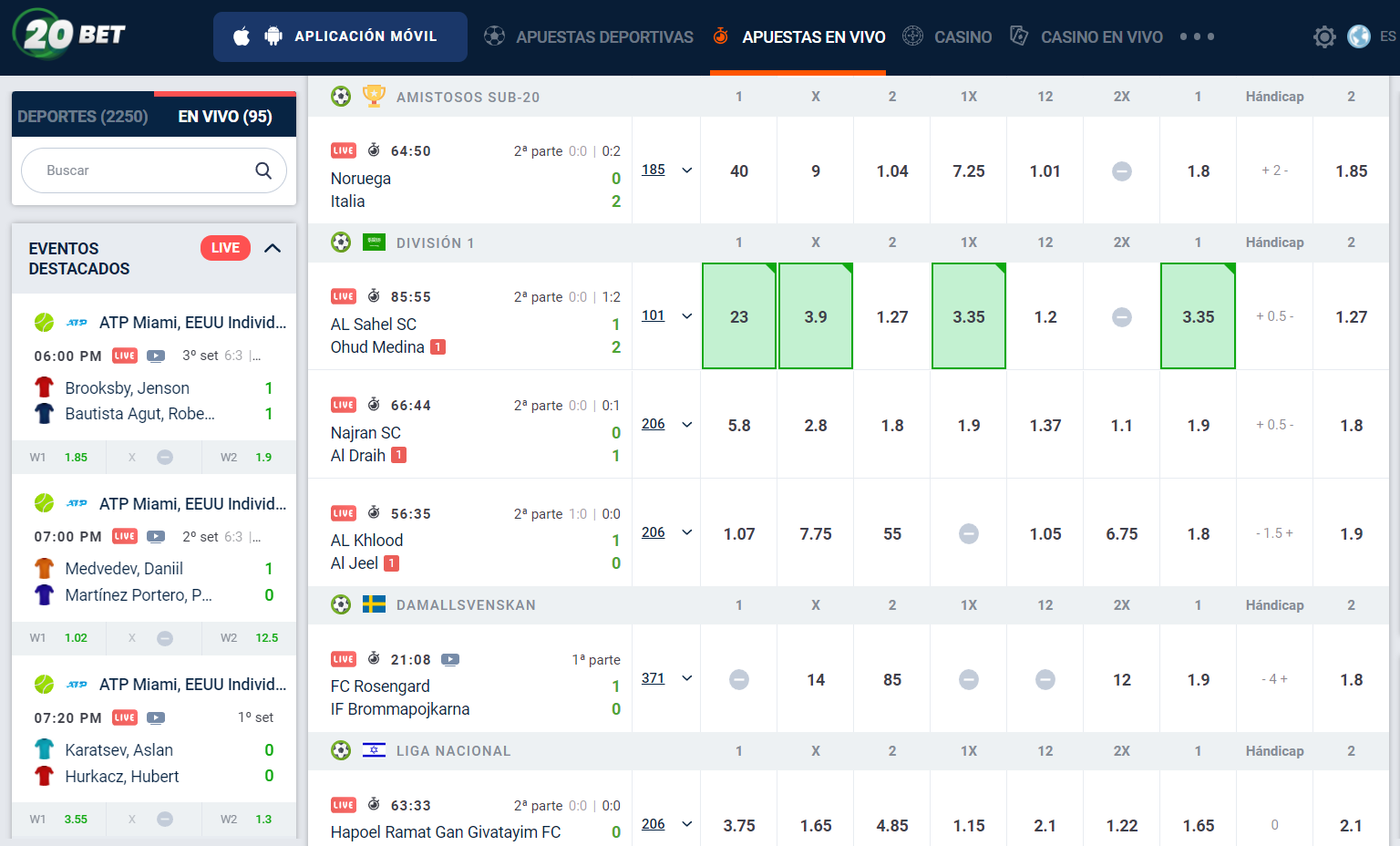Select odds 5.8 for Najran SC win
The image size is (1400, 846).
[x=739, y=425]
